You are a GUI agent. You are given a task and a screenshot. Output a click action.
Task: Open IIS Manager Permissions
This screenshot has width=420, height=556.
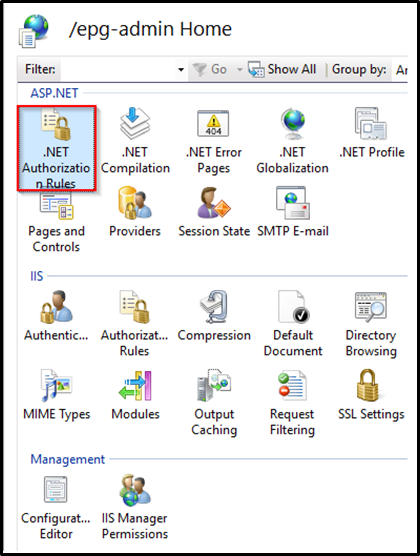(x=135, y=507)
